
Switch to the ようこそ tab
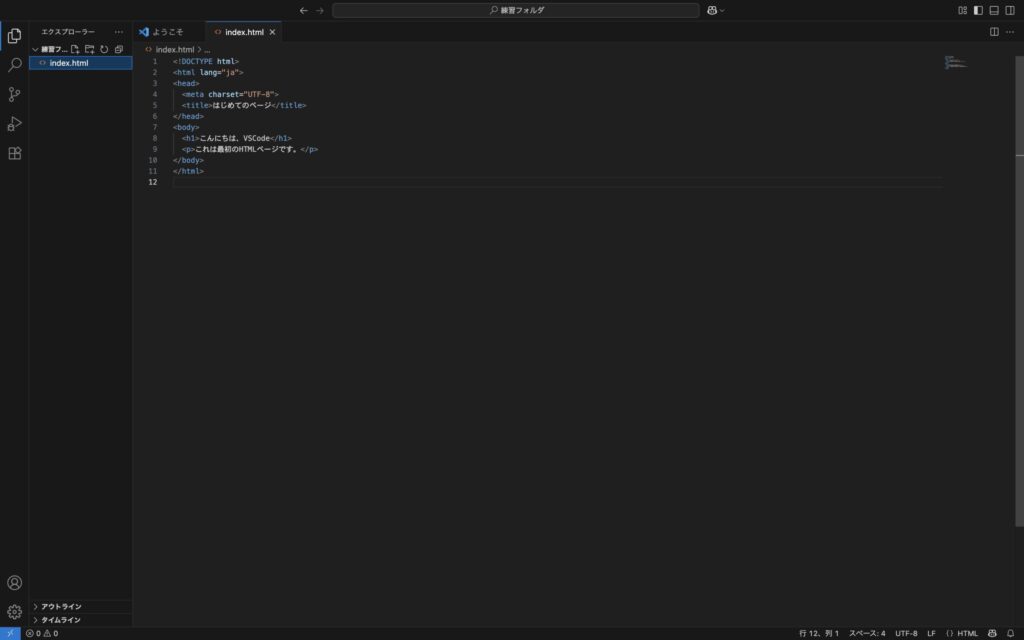click(169, 32)
